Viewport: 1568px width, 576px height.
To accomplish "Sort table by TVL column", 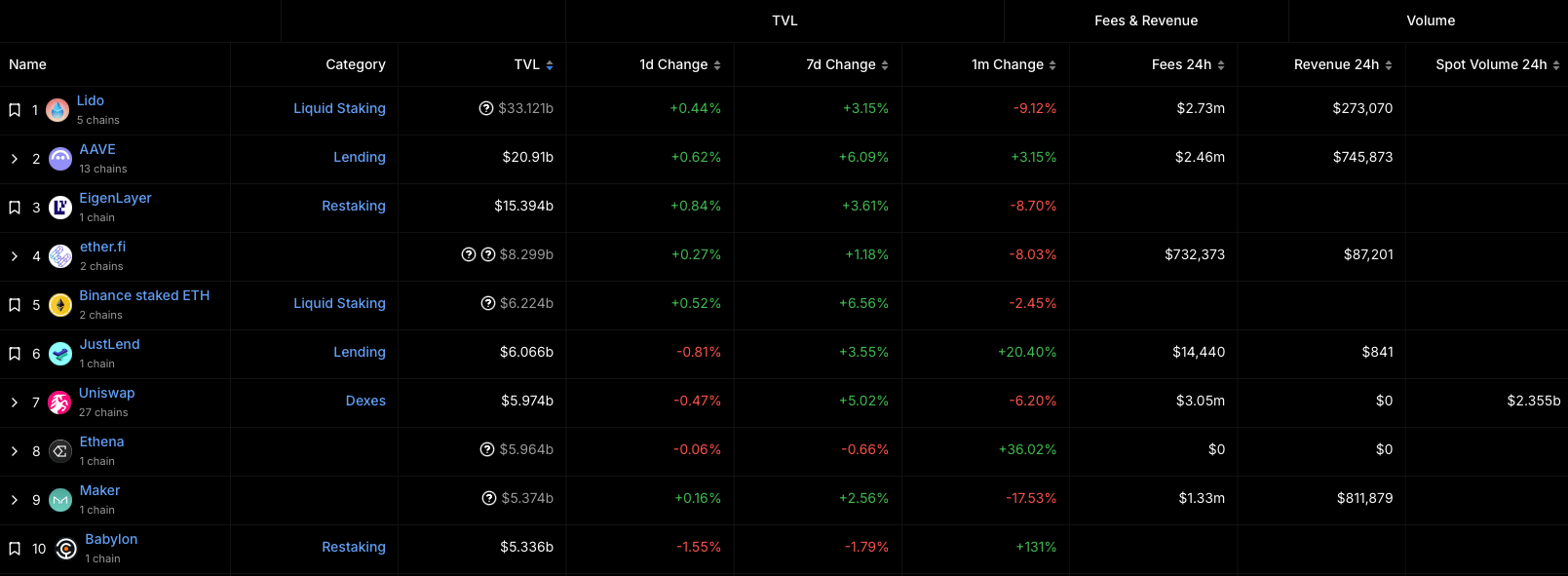I will tap(533, 64).
